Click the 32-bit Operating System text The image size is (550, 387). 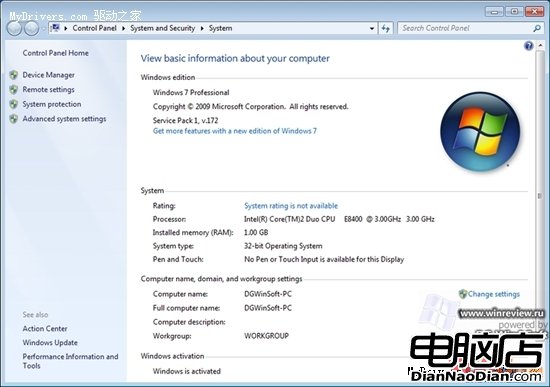(283, 246)
